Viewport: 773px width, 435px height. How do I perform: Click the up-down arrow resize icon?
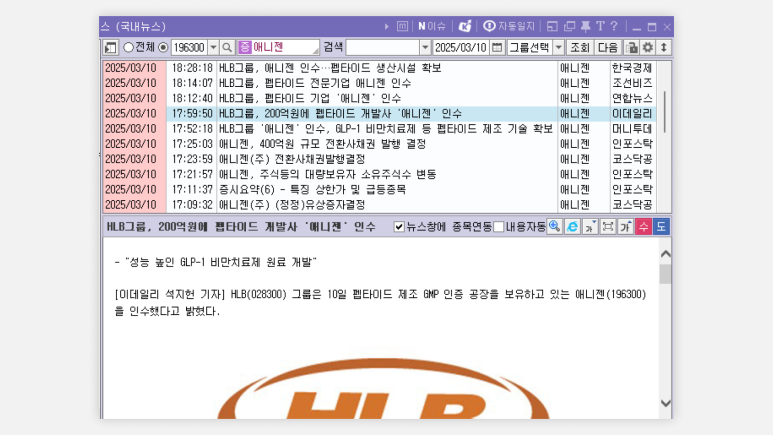[x=664, y=48]
